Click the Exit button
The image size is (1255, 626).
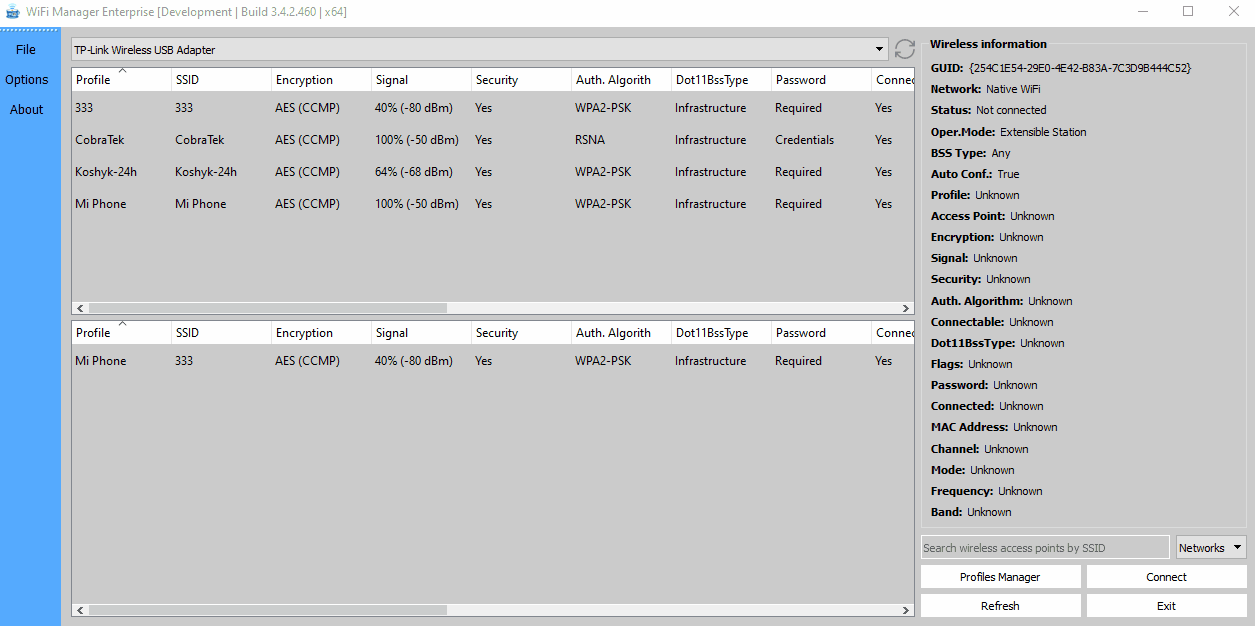[x=1166, y=605]
